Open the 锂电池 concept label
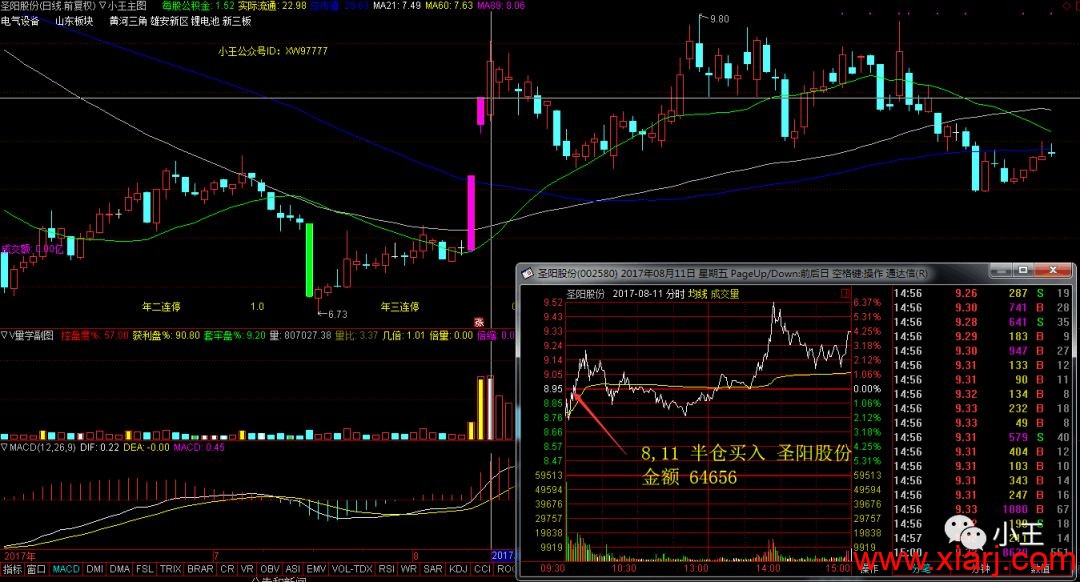 tap(206, 21)
